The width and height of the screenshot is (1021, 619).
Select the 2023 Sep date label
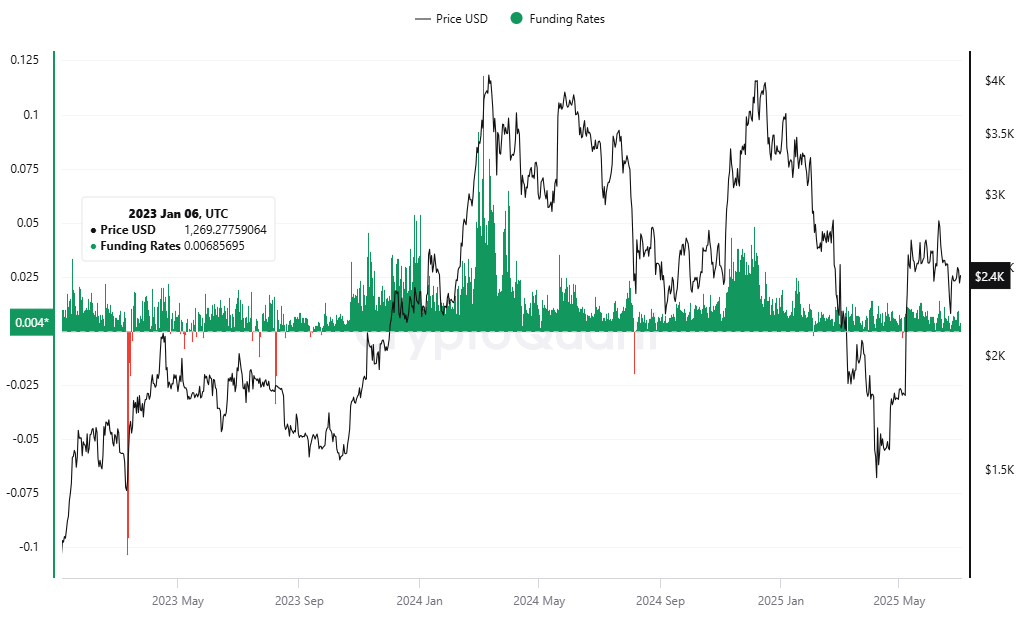click(299, 601)
